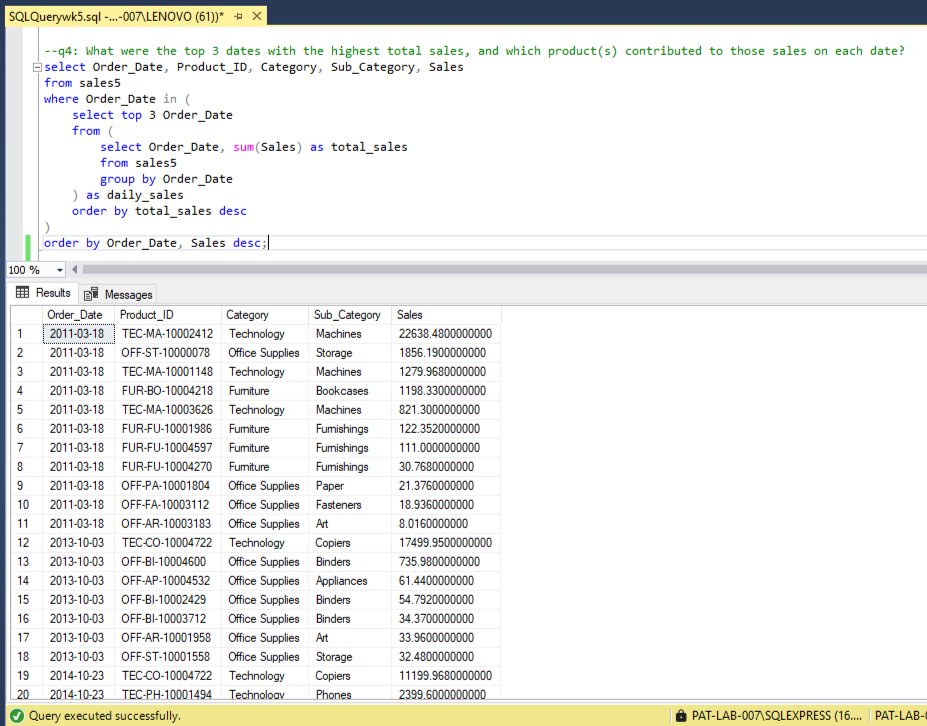Click Bookcases sub-category cell
This screenshot has width=927, height=726.
coord(349,391)
